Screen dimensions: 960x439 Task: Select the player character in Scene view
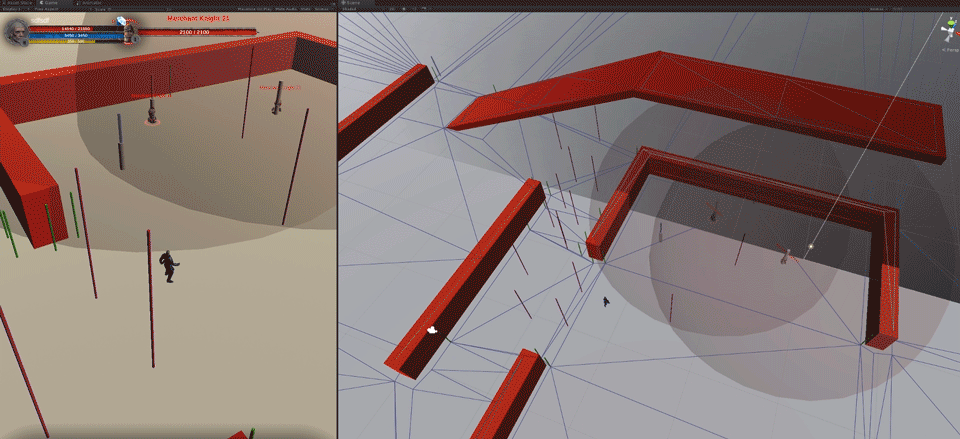pos(606,300)
